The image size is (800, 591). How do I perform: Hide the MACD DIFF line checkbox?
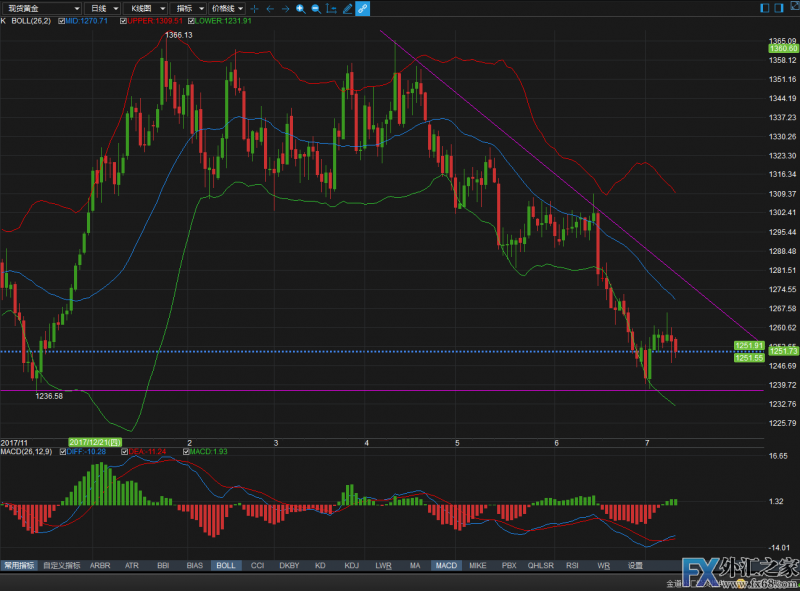[x=62, y=451]
